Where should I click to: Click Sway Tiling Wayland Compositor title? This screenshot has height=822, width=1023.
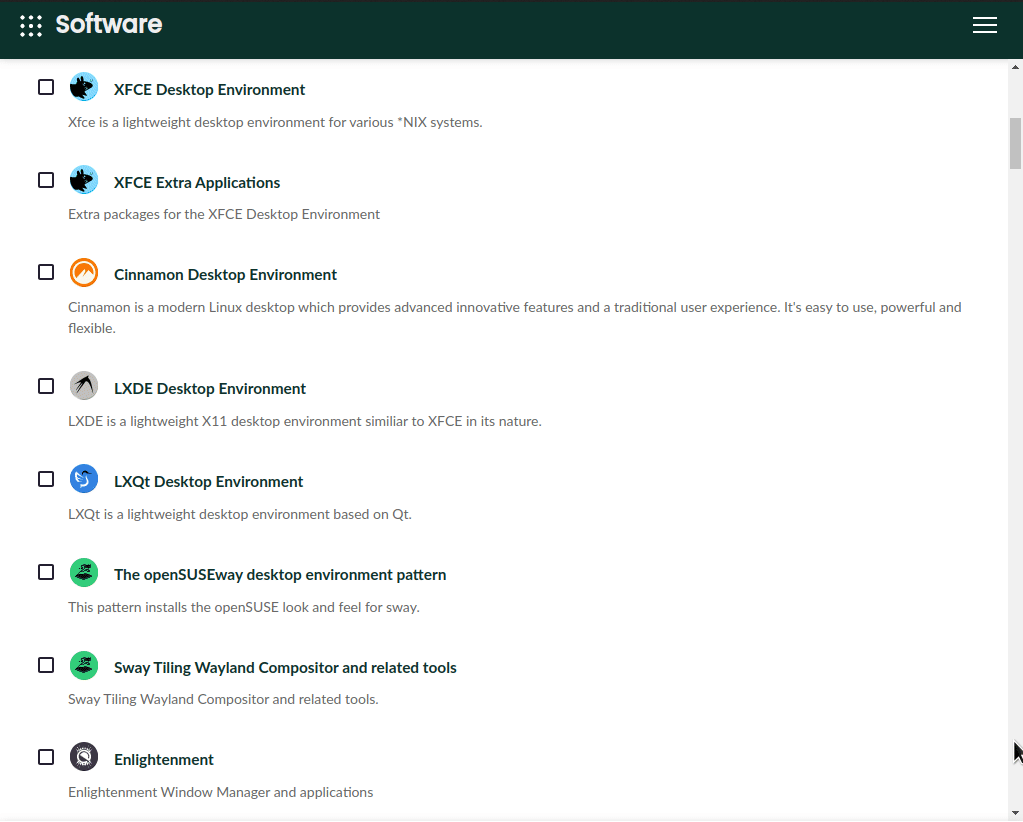coord(285,668)
